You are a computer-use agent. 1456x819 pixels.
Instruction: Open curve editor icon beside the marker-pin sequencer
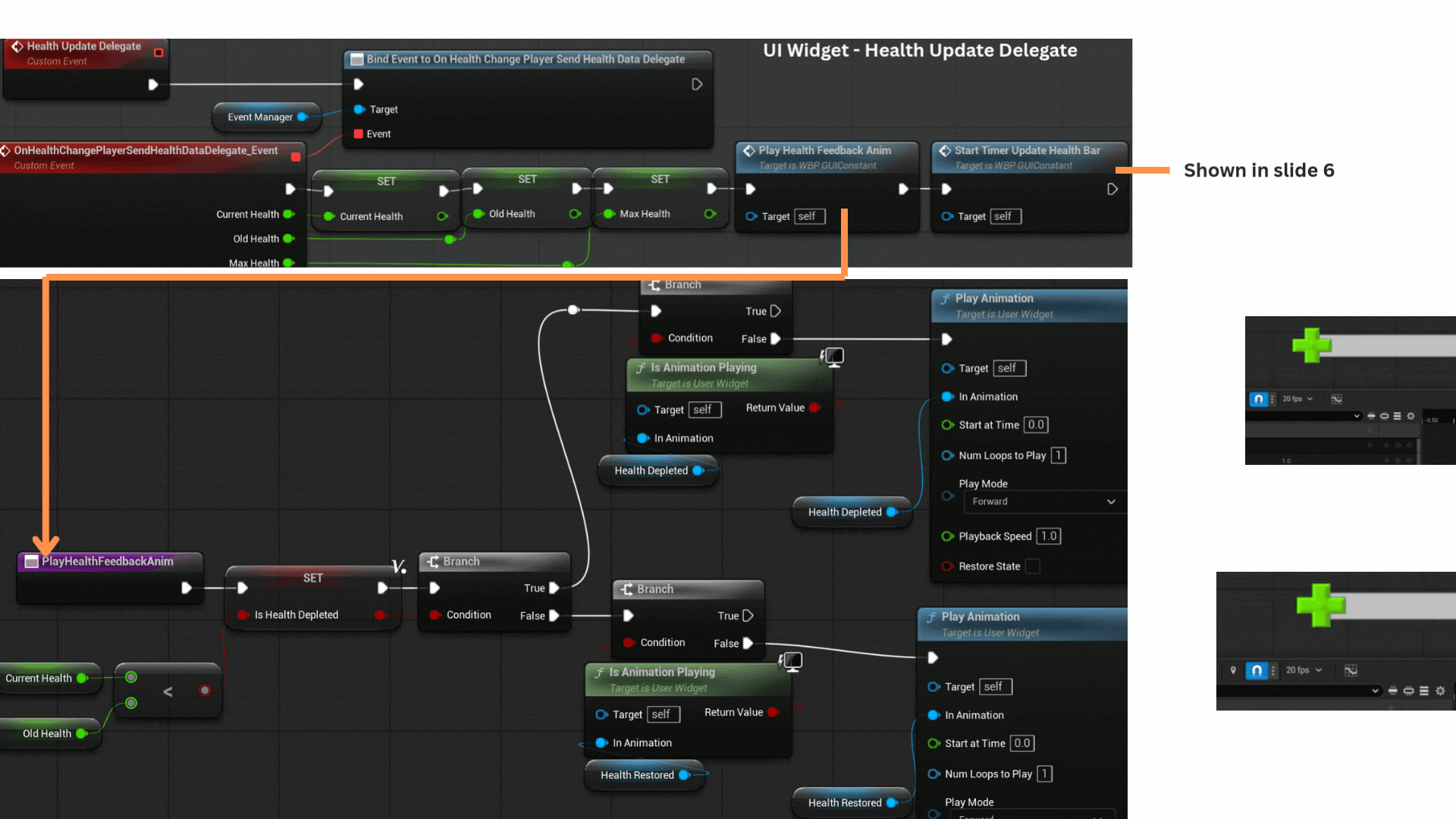coord(1351,670)
